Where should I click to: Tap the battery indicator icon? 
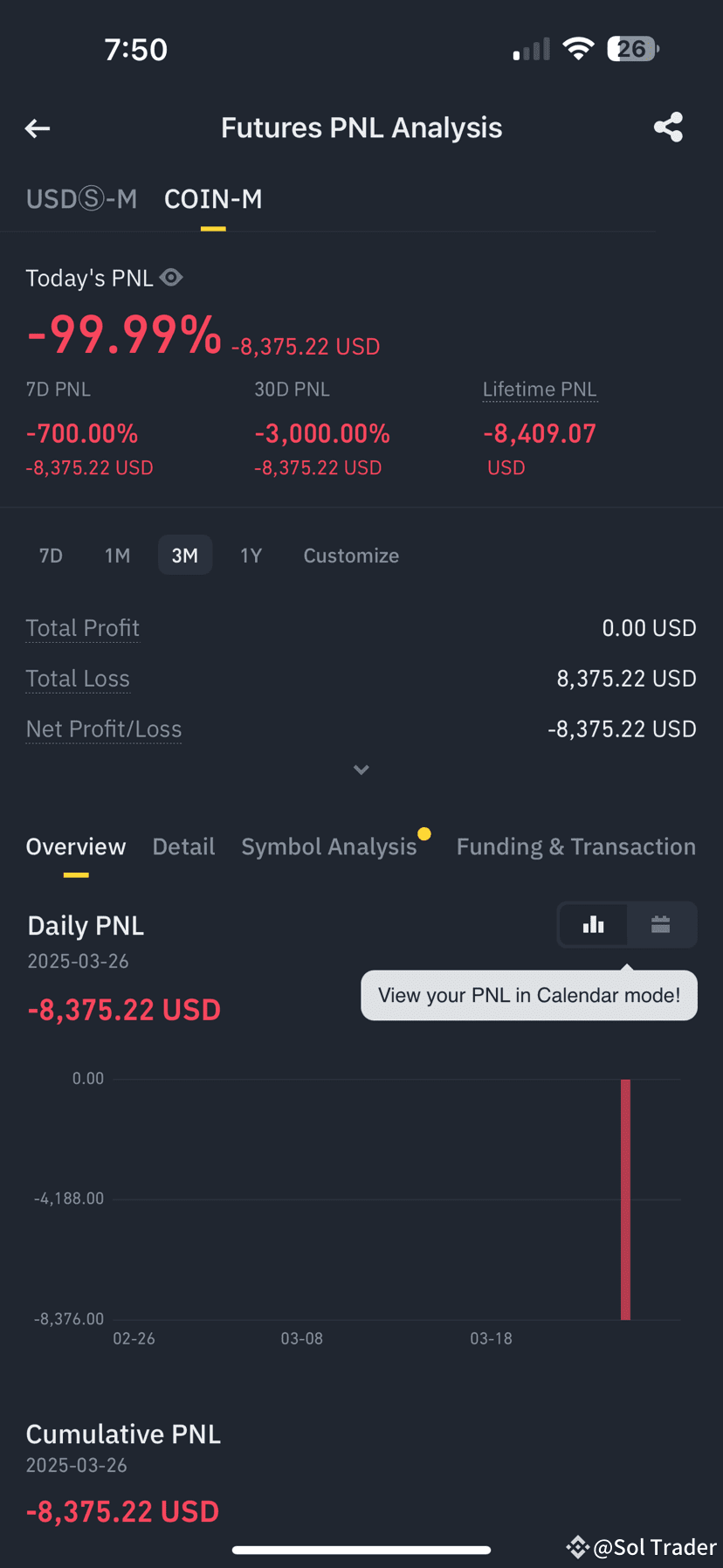tap(633, 49)
